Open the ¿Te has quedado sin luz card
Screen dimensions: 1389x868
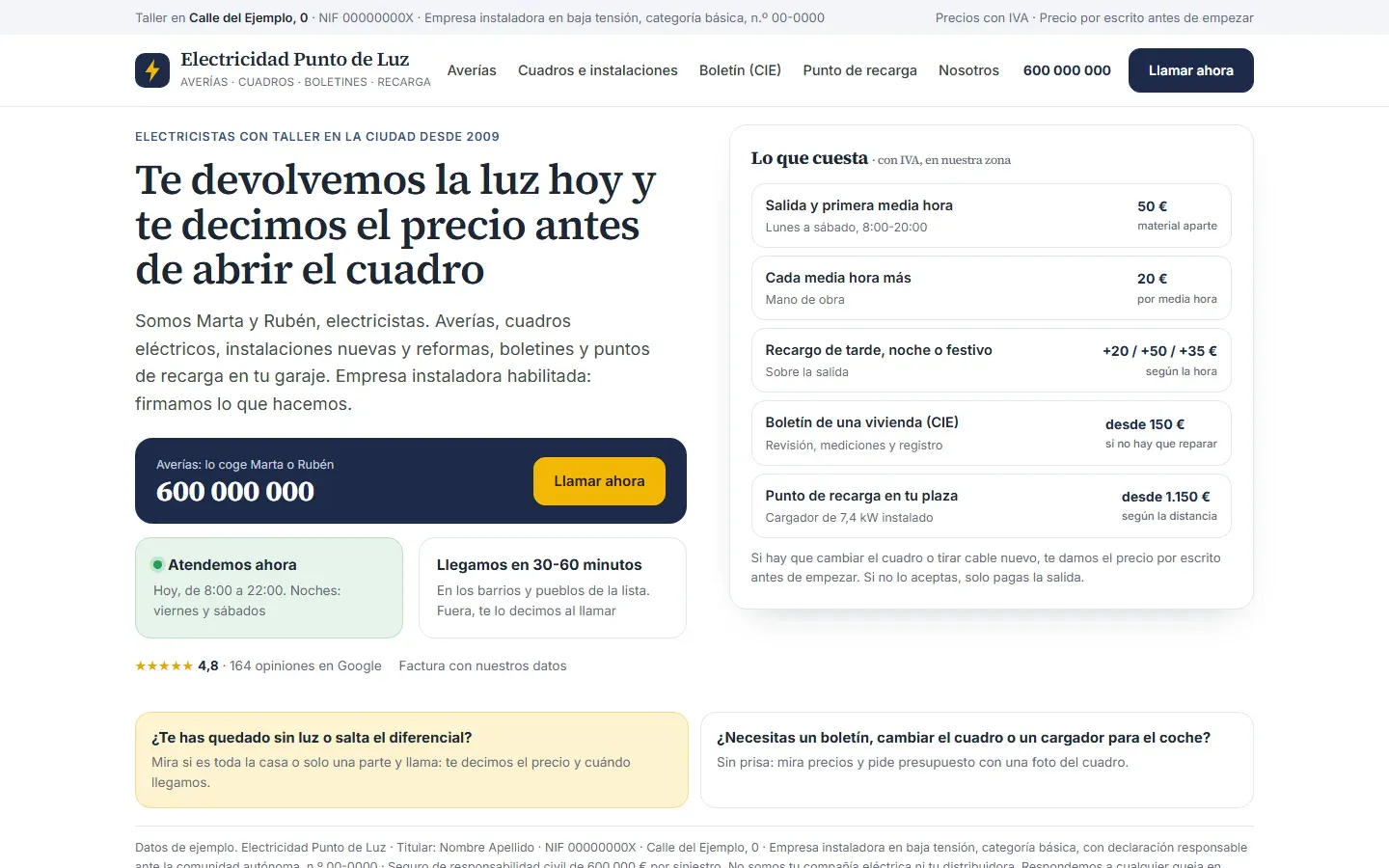tap(412, 760)
